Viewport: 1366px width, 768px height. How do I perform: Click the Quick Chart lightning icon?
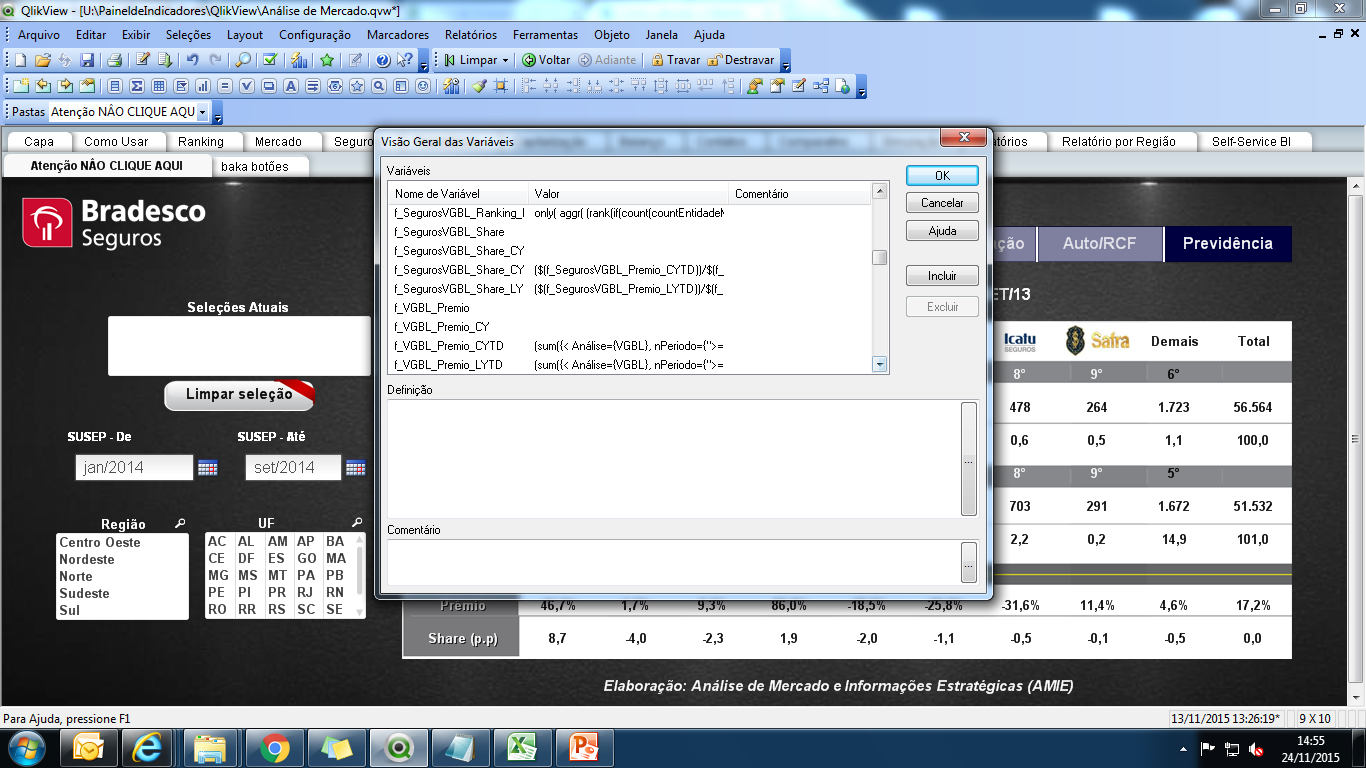299,60
